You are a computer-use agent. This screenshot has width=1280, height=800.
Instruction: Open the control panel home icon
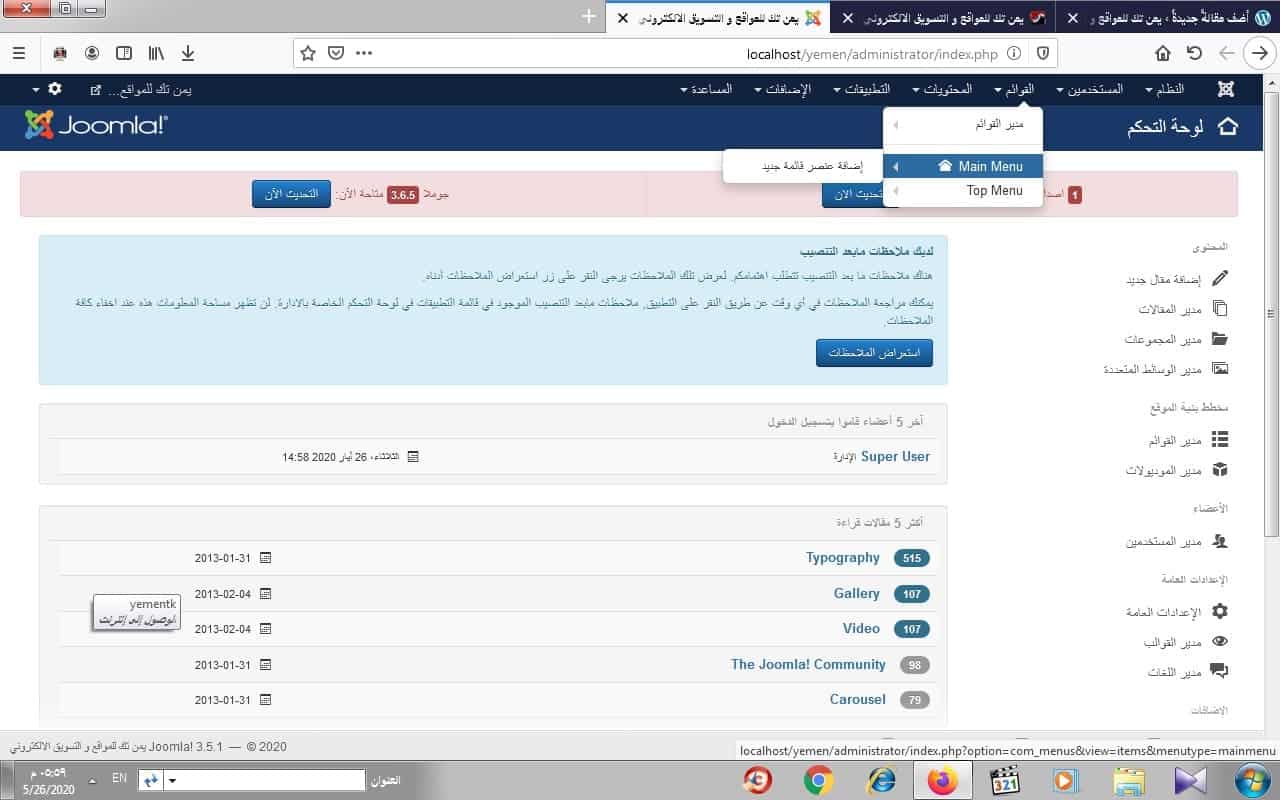[1227, 127]
